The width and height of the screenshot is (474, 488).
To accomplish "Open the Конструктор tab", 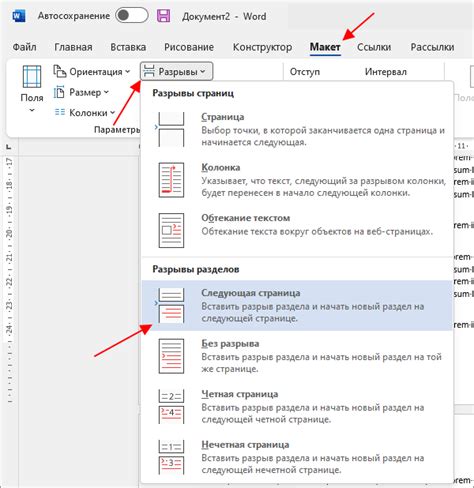I will click(262, 47).
